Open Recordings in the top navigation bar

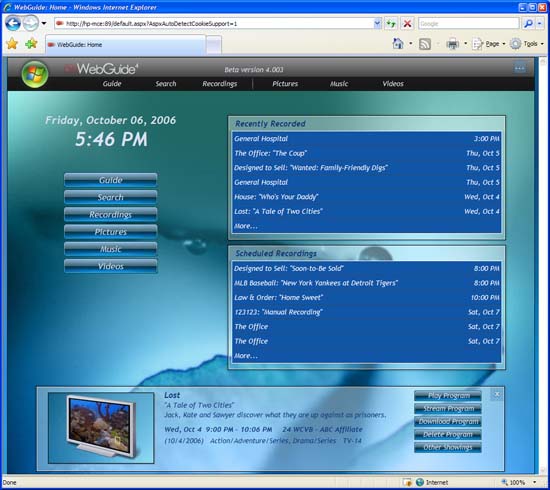click(x=220, y=84)
